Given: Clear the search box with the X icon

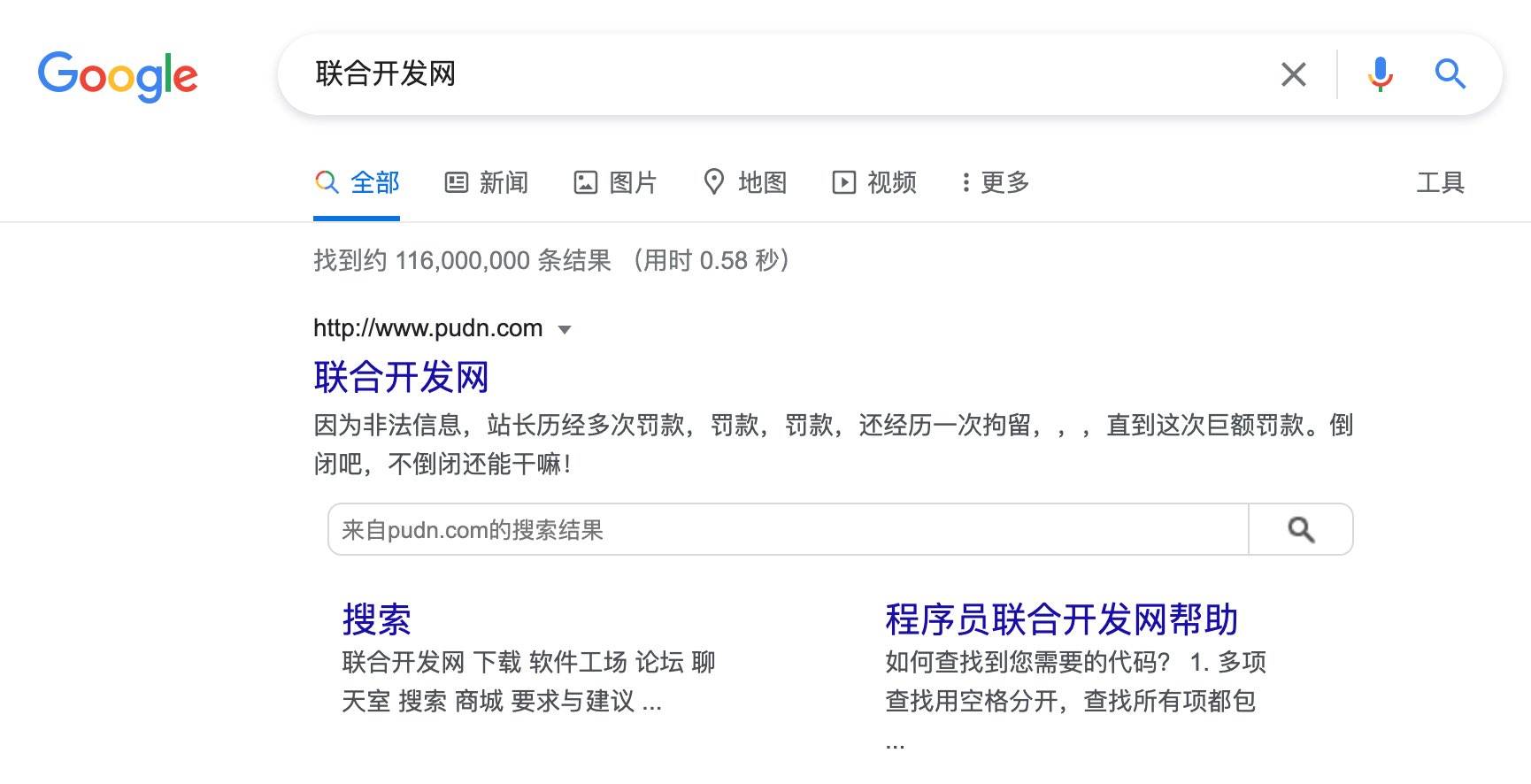Looking at the screenshot, I should pyautogui.click(x=1294, y=74).
